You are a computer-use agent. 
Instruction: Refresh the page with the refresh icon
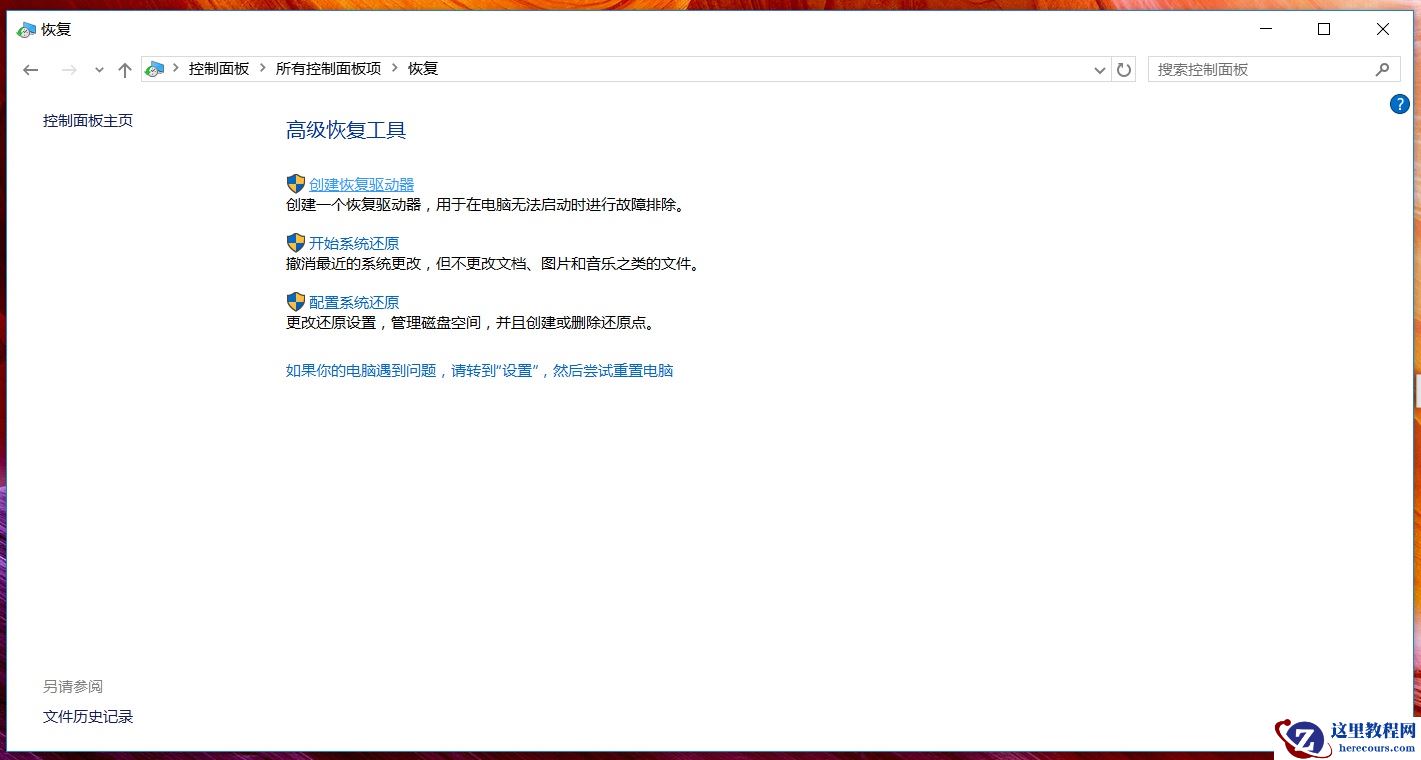coord(1123,69)
